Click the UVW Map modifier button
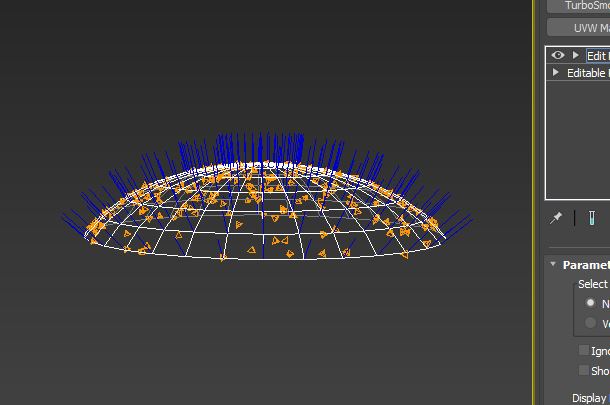Image resolution: width=610 pixels, height=405 pixels. tap(580, 28)
